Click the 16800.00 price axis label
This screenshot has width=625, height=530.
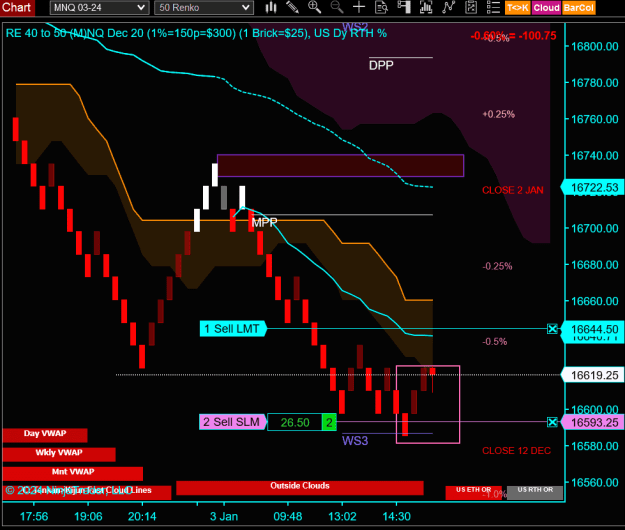tap(595, 47)
